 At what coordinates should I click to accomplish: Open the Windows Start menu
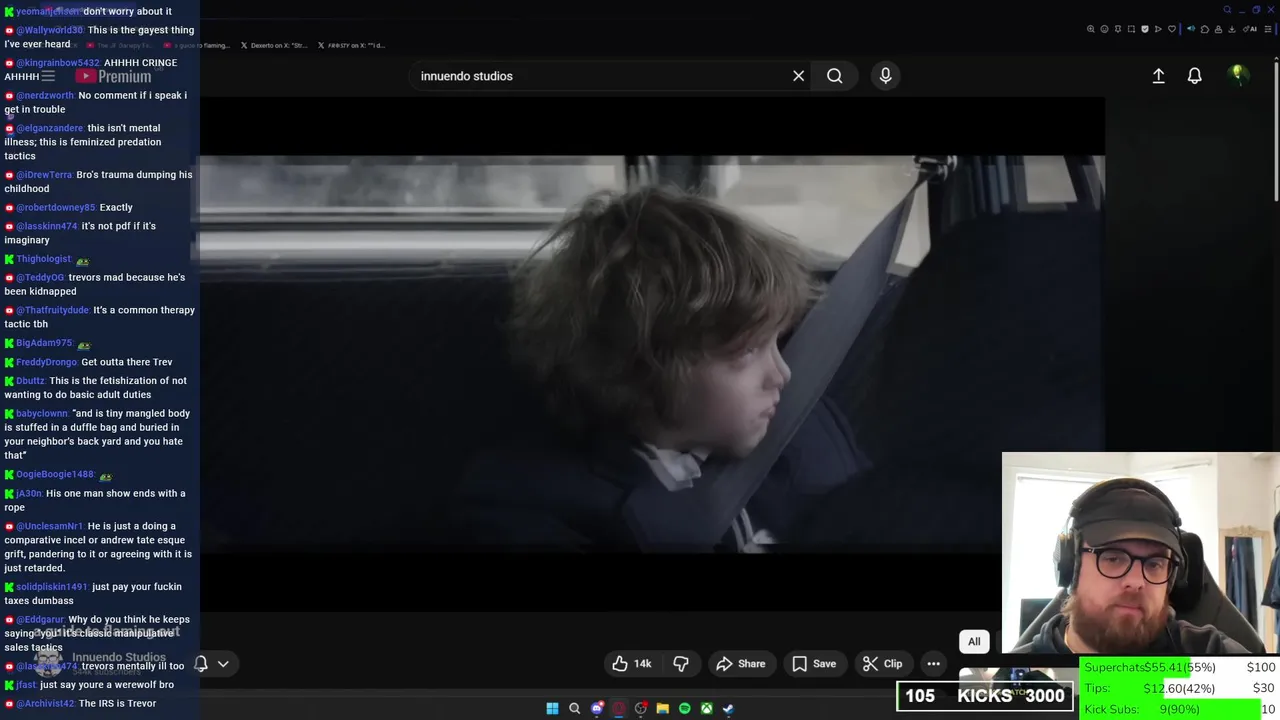[552, 708]
